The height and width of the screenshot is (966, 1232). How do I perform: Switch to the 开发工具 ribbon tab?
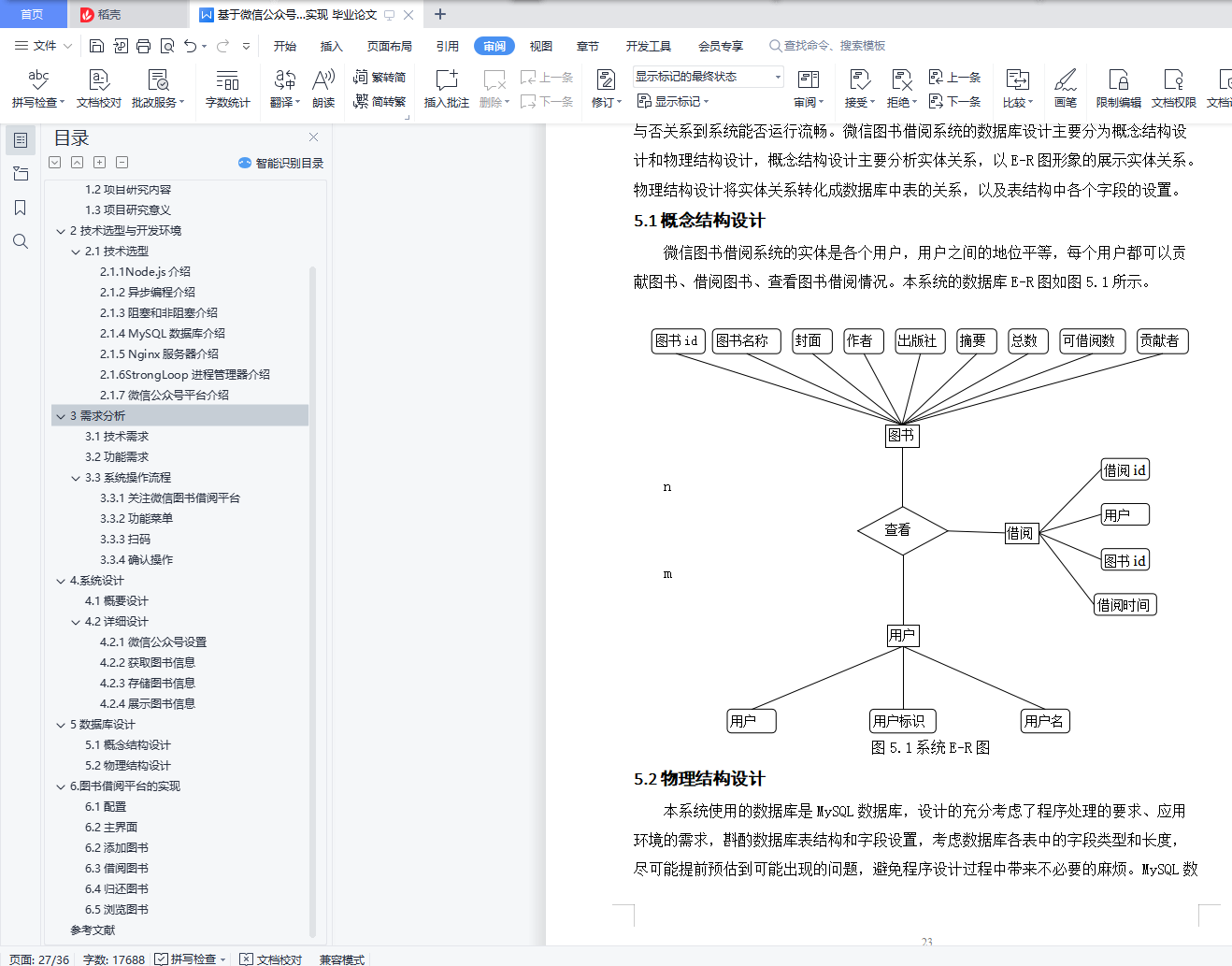point(649,46)
